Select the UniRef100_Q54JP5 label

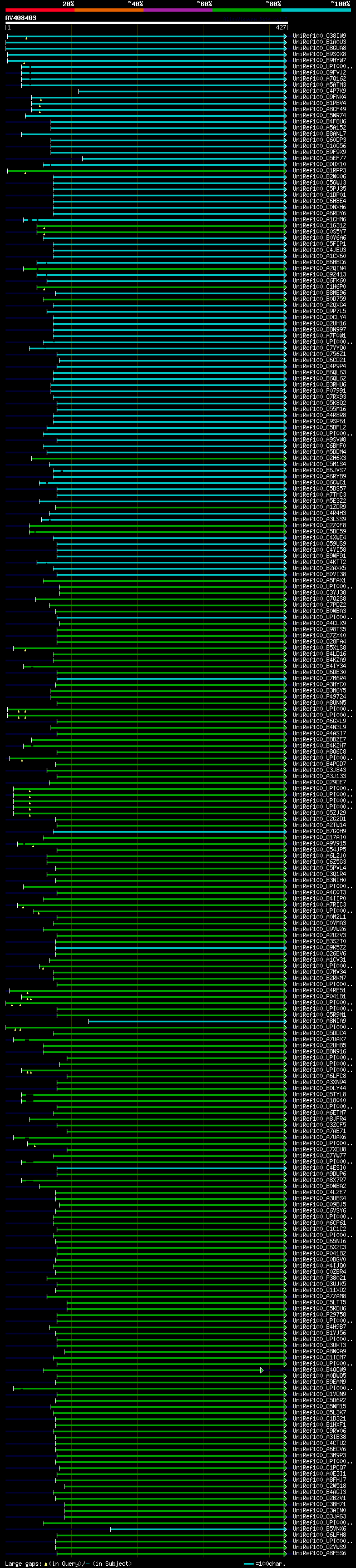pyautogui.click(x=319, y=849)
